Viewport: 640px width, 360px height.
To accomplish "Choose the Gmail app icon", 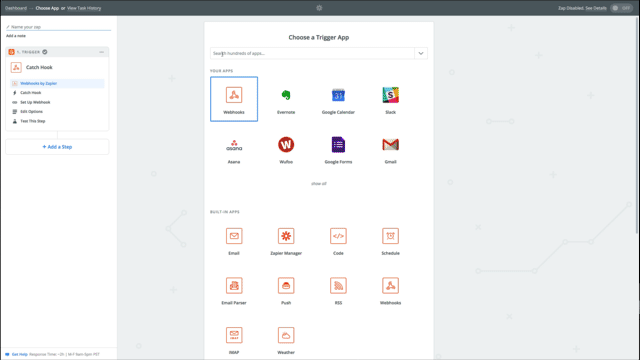I will tap(390, 145).
